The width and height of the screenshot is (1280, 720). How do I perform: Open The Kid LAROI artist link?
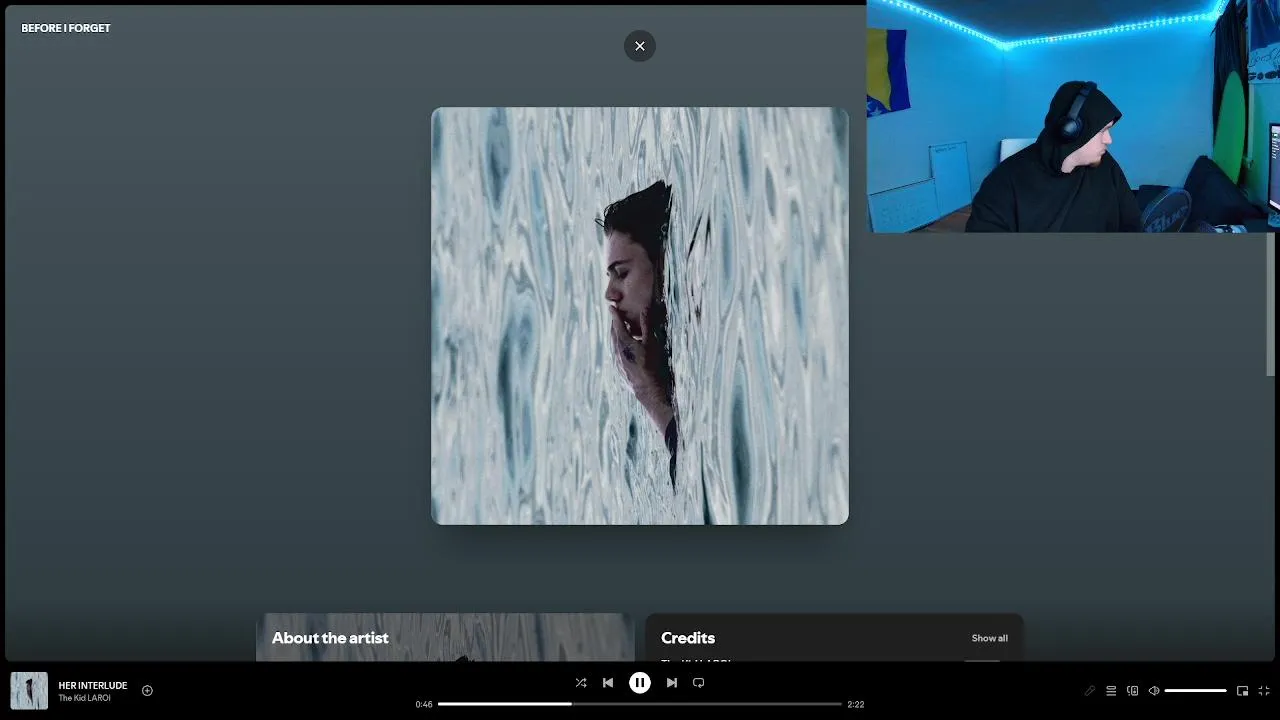point(85,698)
